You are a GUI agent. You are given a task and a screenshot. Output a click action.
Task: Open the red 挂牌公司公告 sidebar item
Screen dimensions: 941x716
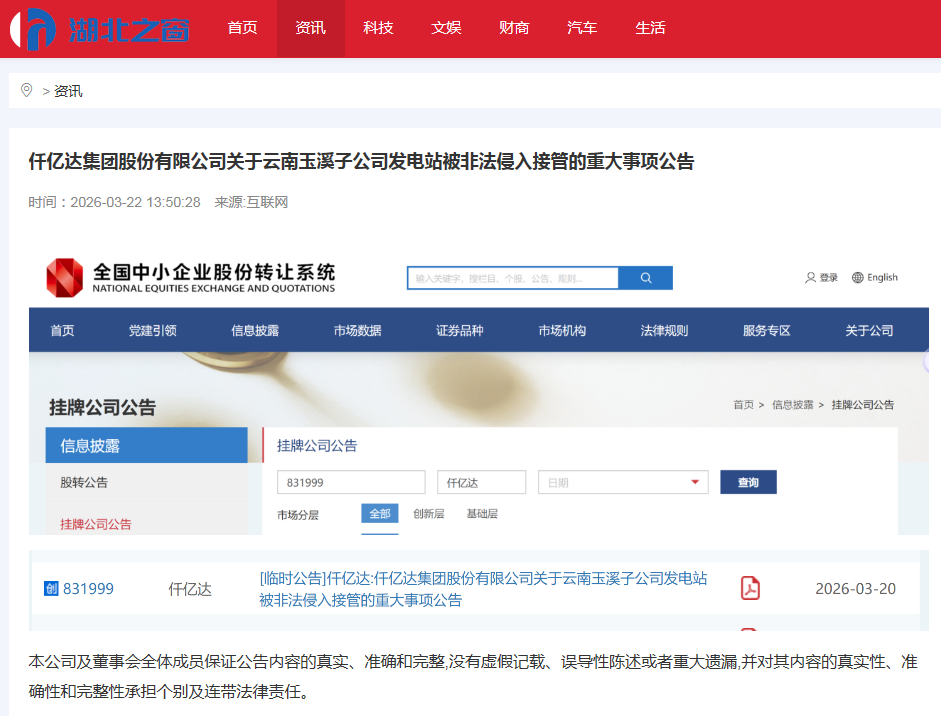click(95, 525)
